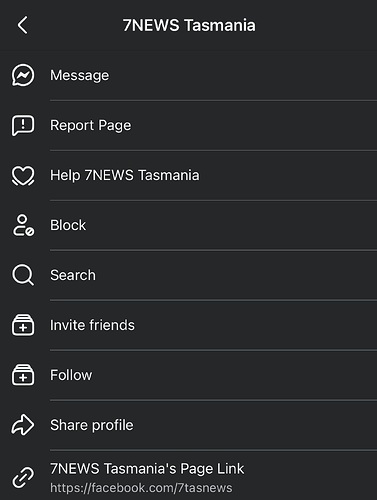377x500 pixels.
Task: Click the Messenger chat bubble icon
Action: click(x=23, y=75)
